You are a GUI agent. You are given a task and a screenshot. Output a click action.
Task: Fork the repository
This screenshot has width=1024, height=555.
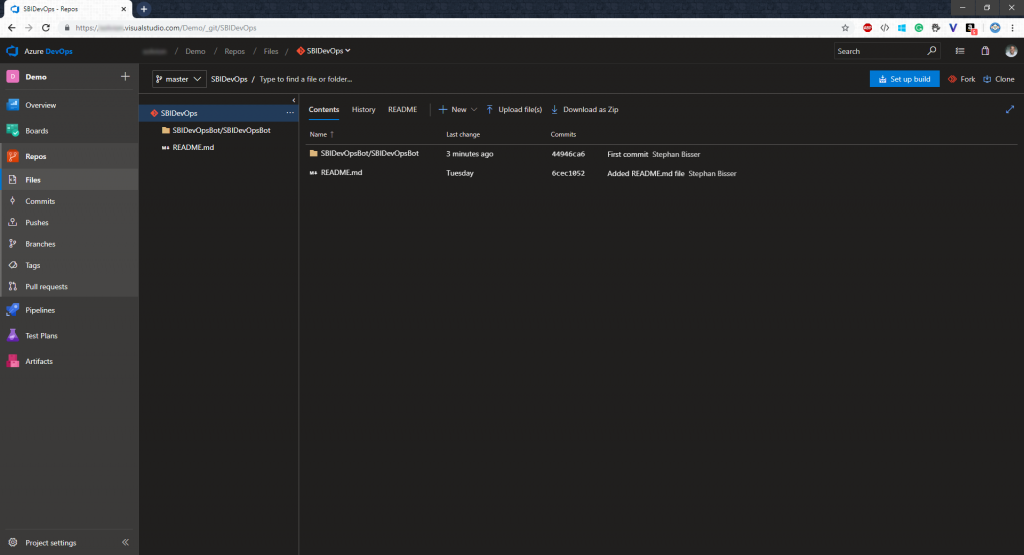click(x=962, y=79)
